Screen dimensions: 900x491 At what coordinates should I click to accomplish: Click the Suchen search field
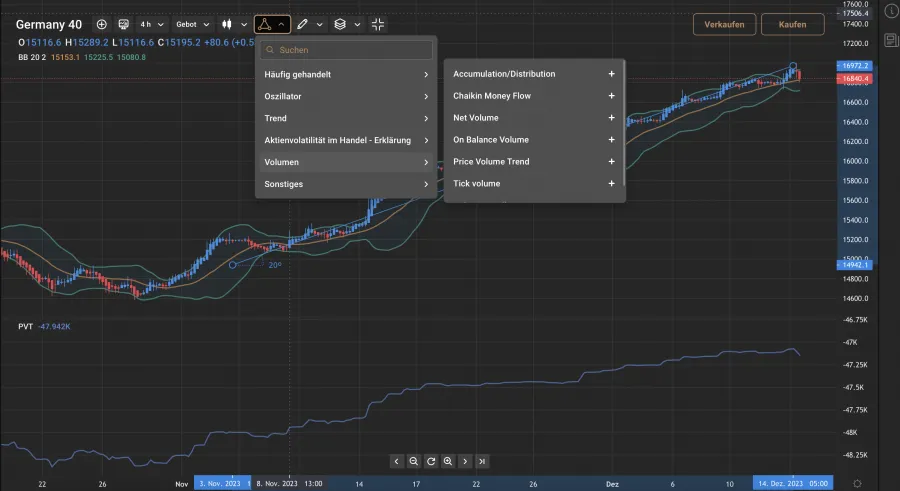point(346,50)
